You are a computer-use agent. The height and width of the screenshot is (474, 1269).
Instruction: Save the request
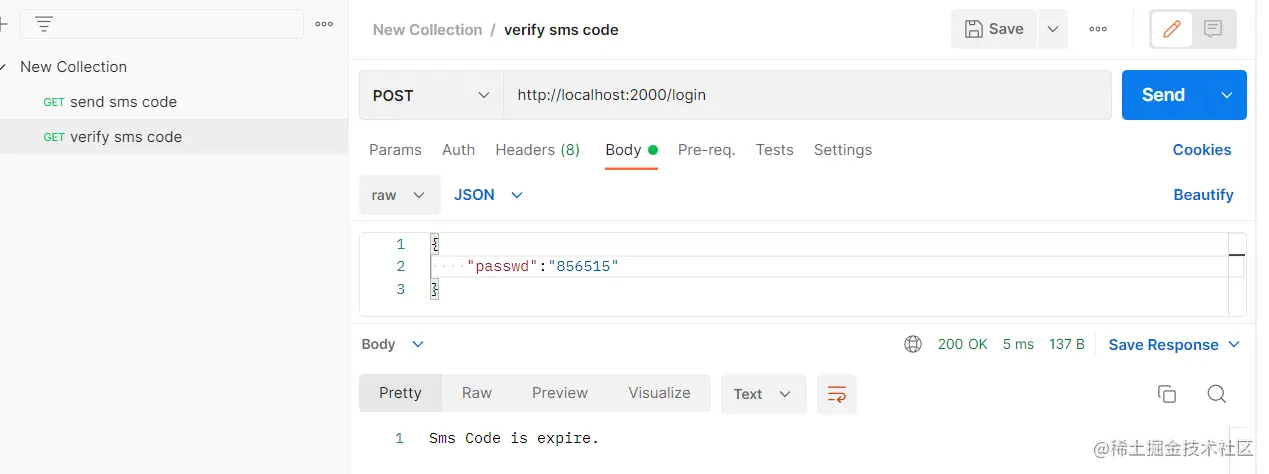pyautogui.click(x=994, y=29)
